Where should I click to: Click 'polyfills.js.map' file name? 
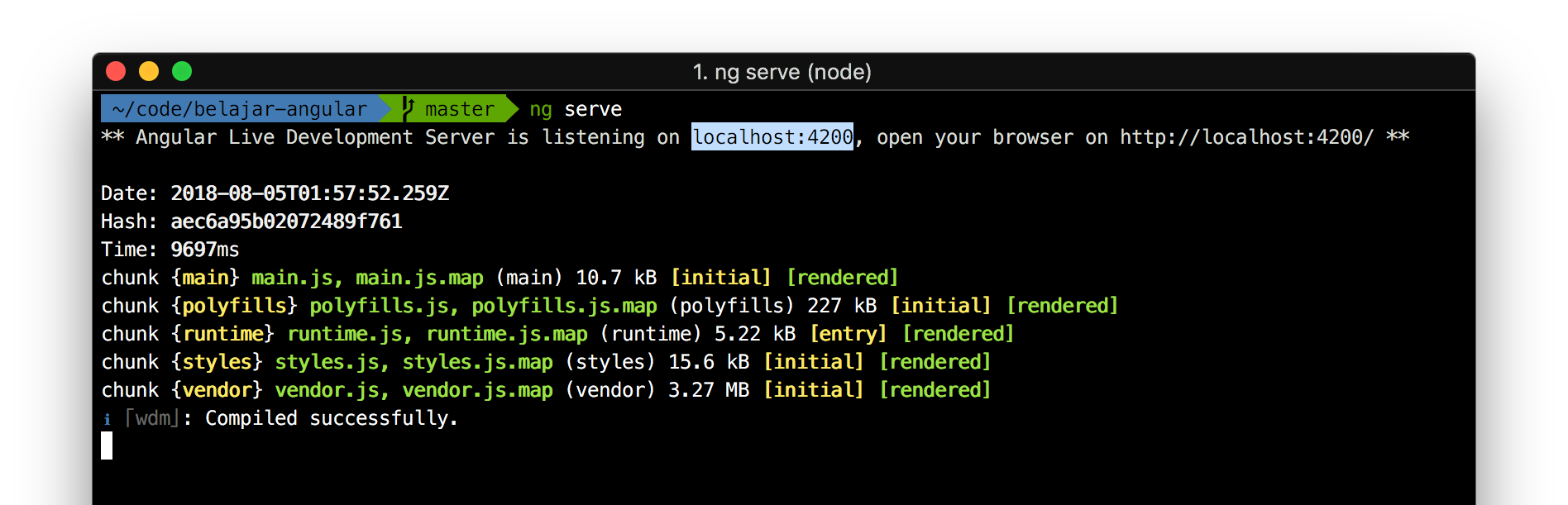pos(564,306)
